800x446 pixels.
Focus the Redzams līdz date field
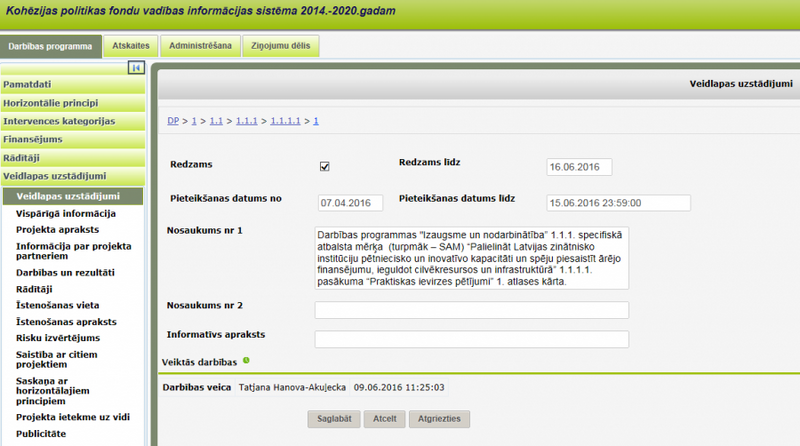point(579,167)
